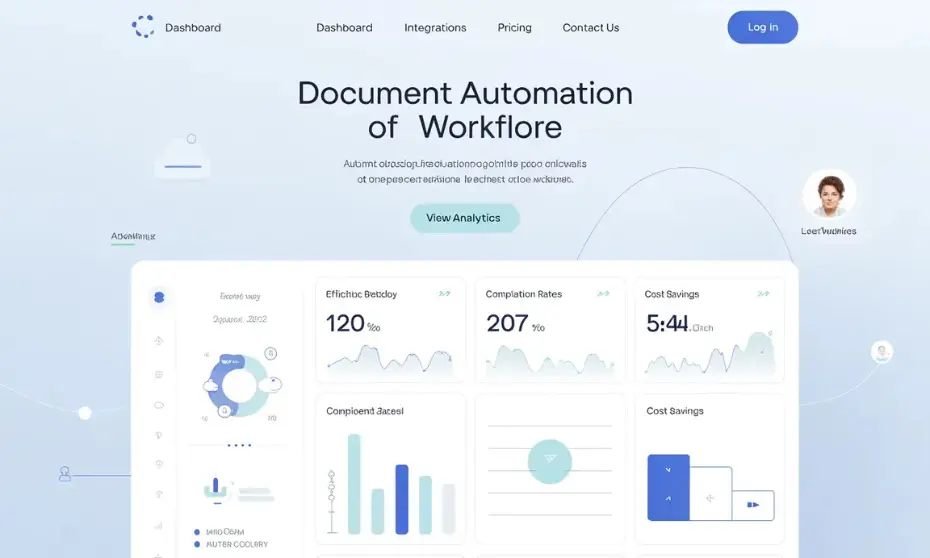This screenshot has width=930, height=558.
Task: Select the dark blue bar in bar chart
Action: [x=402, y=499]
